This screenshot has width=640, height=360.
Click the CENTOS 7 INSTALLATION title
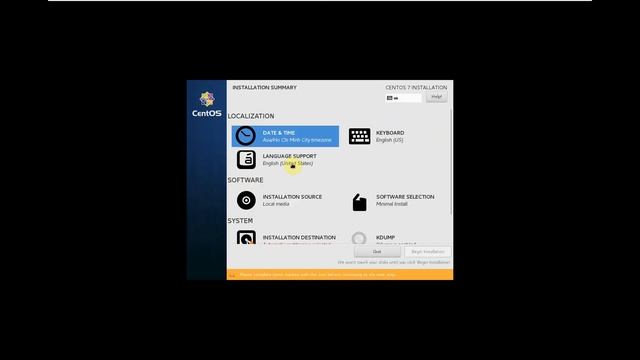(x=416, y=87)
